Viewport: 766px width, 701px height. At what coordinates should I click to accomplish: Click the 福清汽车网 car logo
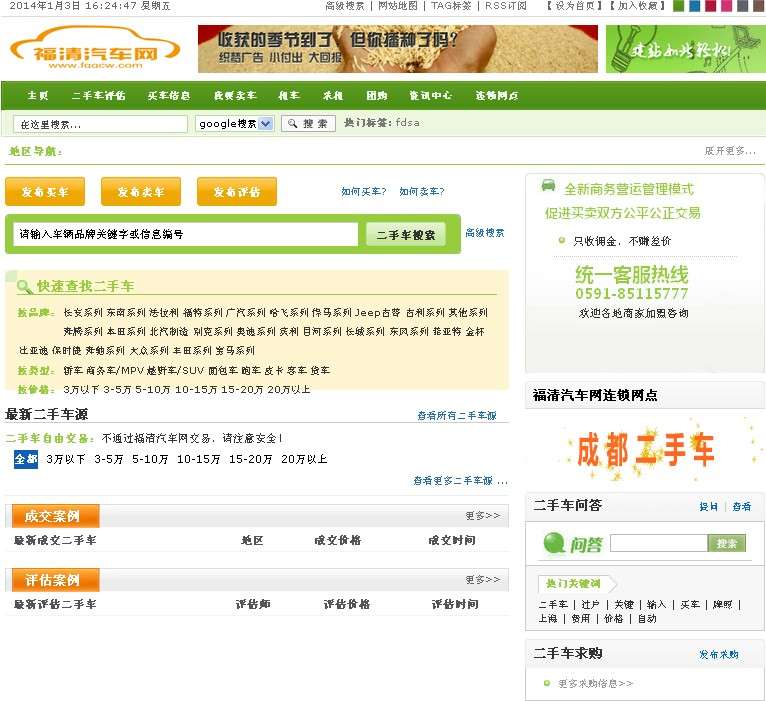(x=95, y=48)
